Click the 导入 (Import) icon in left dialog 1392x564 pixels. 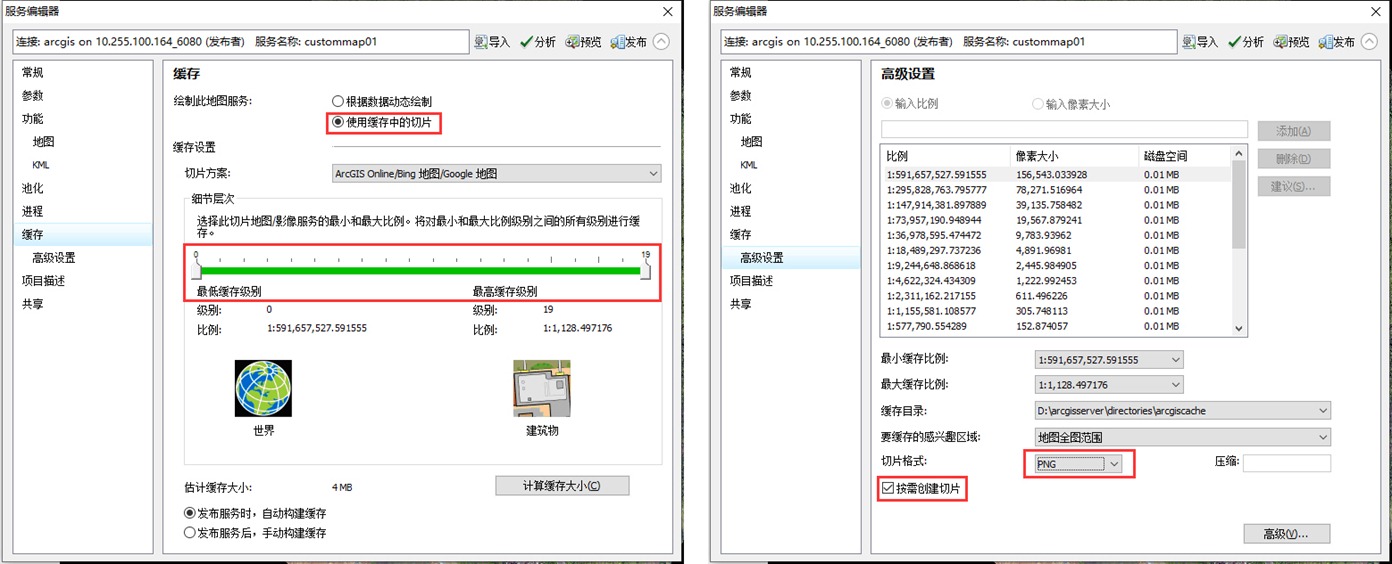(483, 42)
